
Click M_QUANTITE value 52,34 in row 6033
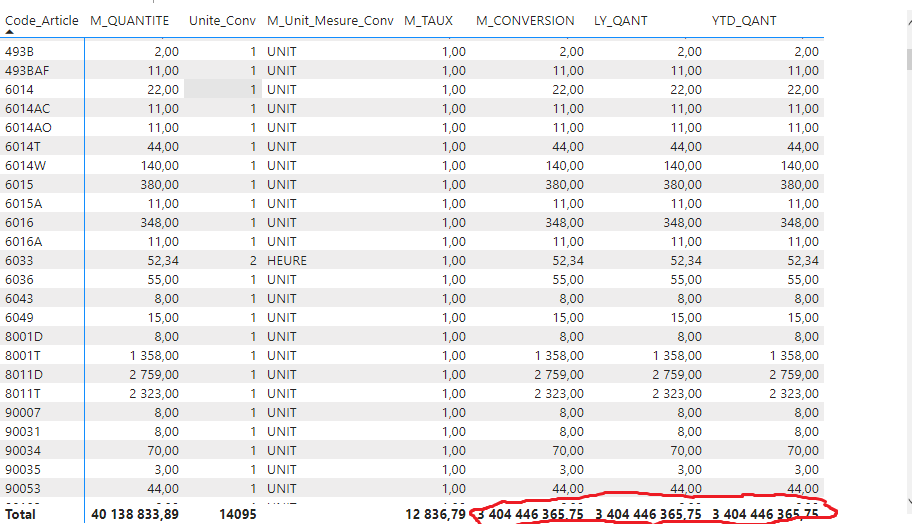pos(163,261)
